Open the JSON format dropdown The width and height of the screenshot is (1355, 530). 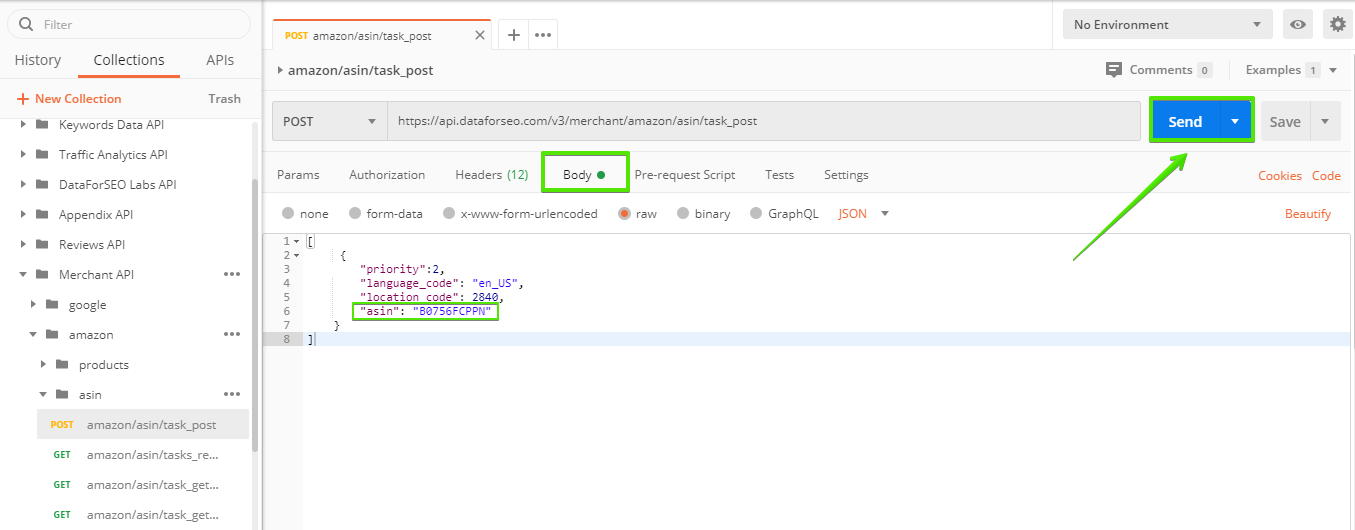pyautogui.click(x=864, y=213)
